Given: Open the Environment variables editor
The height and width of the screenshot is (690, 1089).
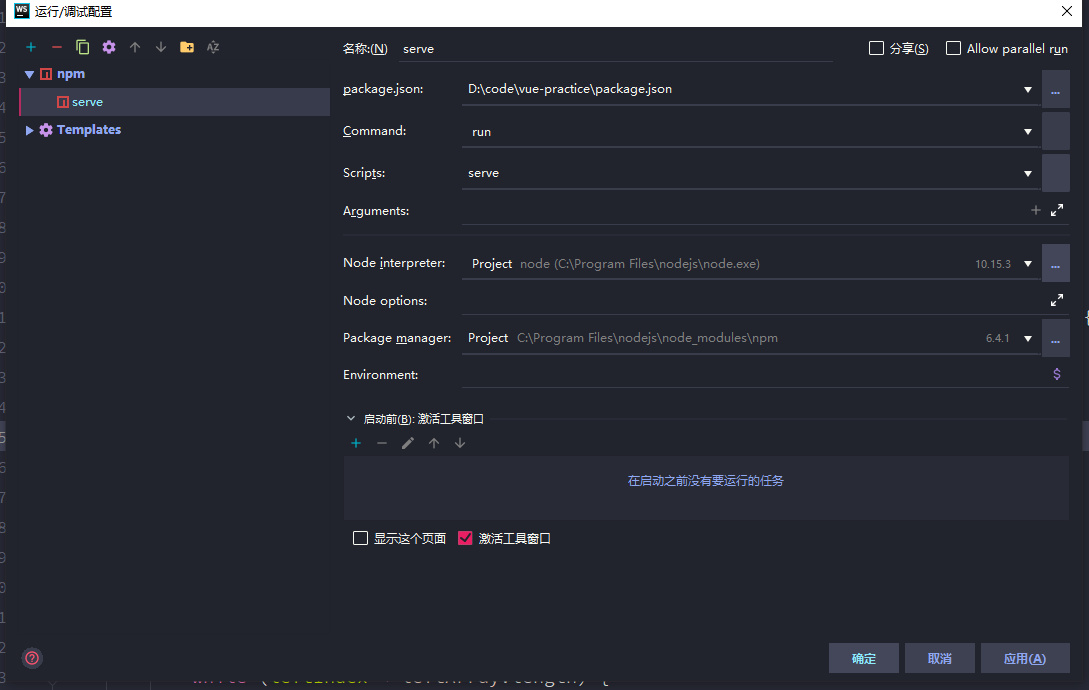Looking at the screenshot, I should click(x=1056, y=373).
